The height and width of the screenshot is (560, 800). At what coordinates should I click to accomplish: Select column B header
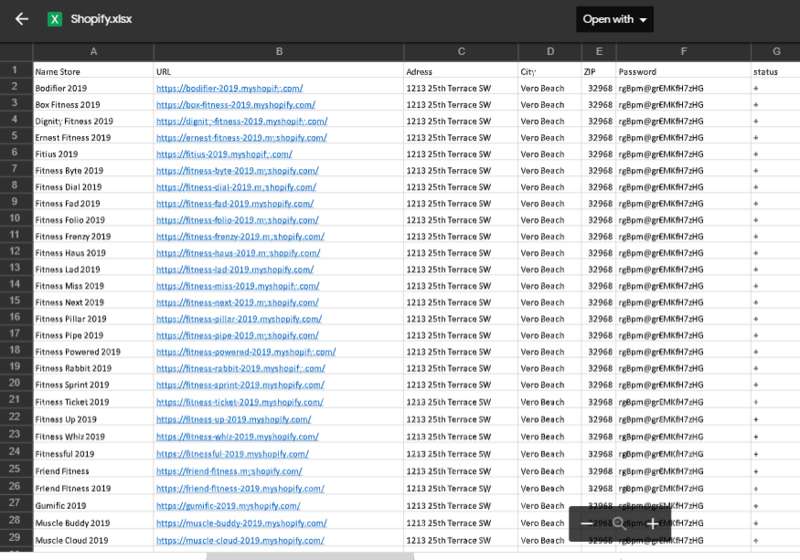tap(278, 51)
